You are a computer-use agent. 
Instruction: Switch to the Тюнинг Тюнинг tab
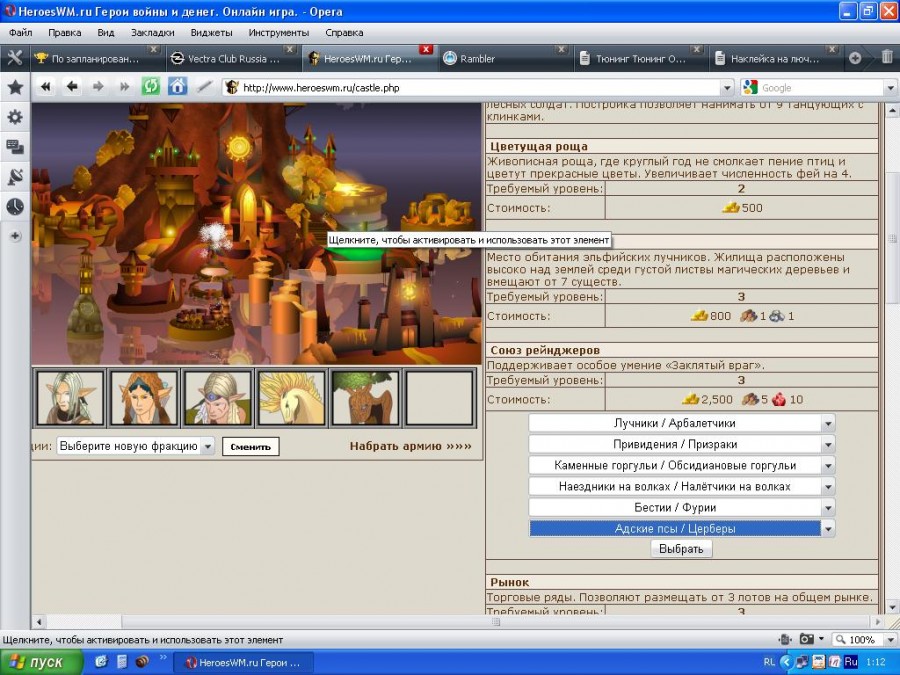pyautogui.click(x=640, y=59)
